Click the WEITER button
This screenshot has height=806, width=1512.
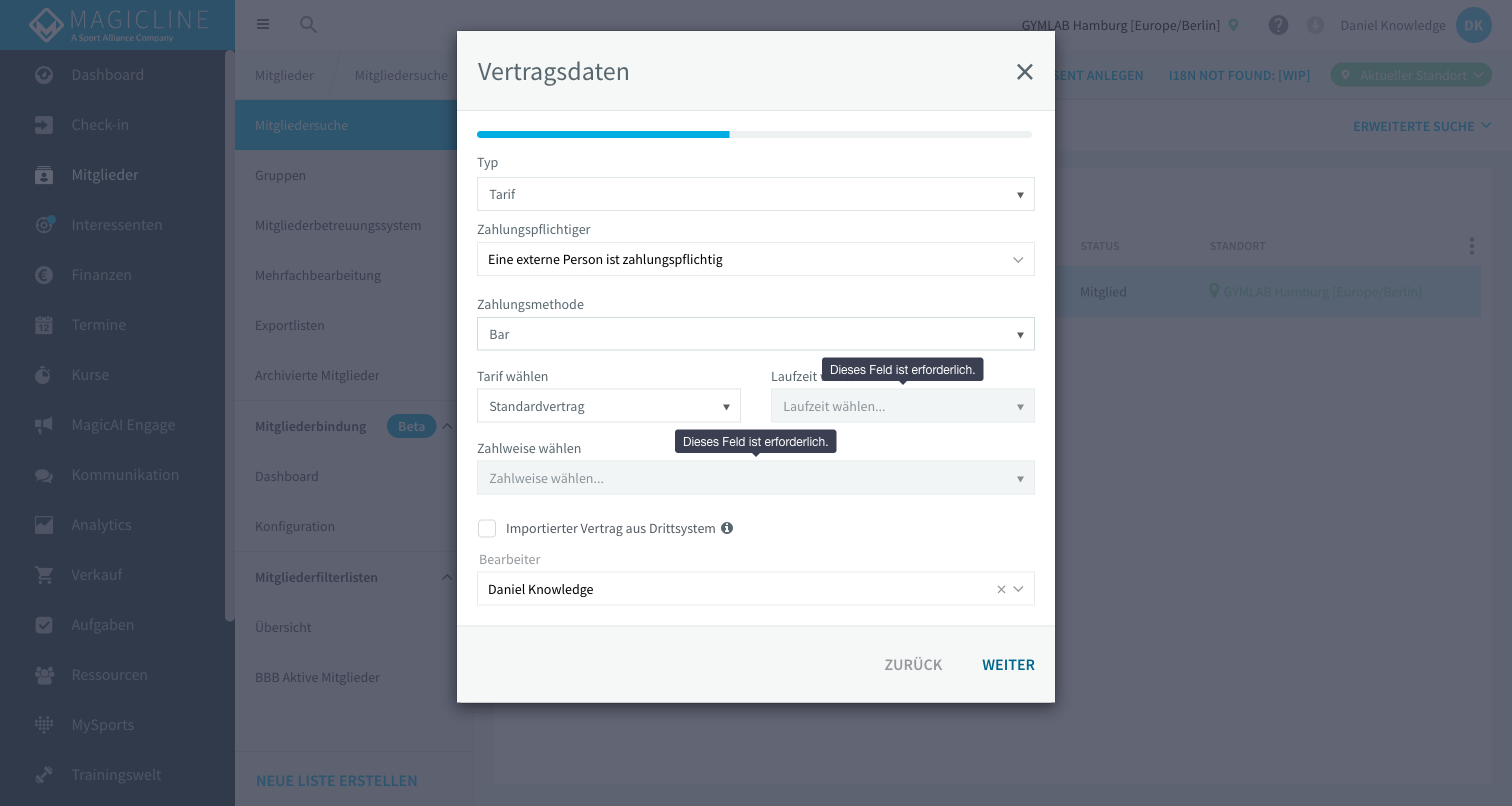[1008, 665]
